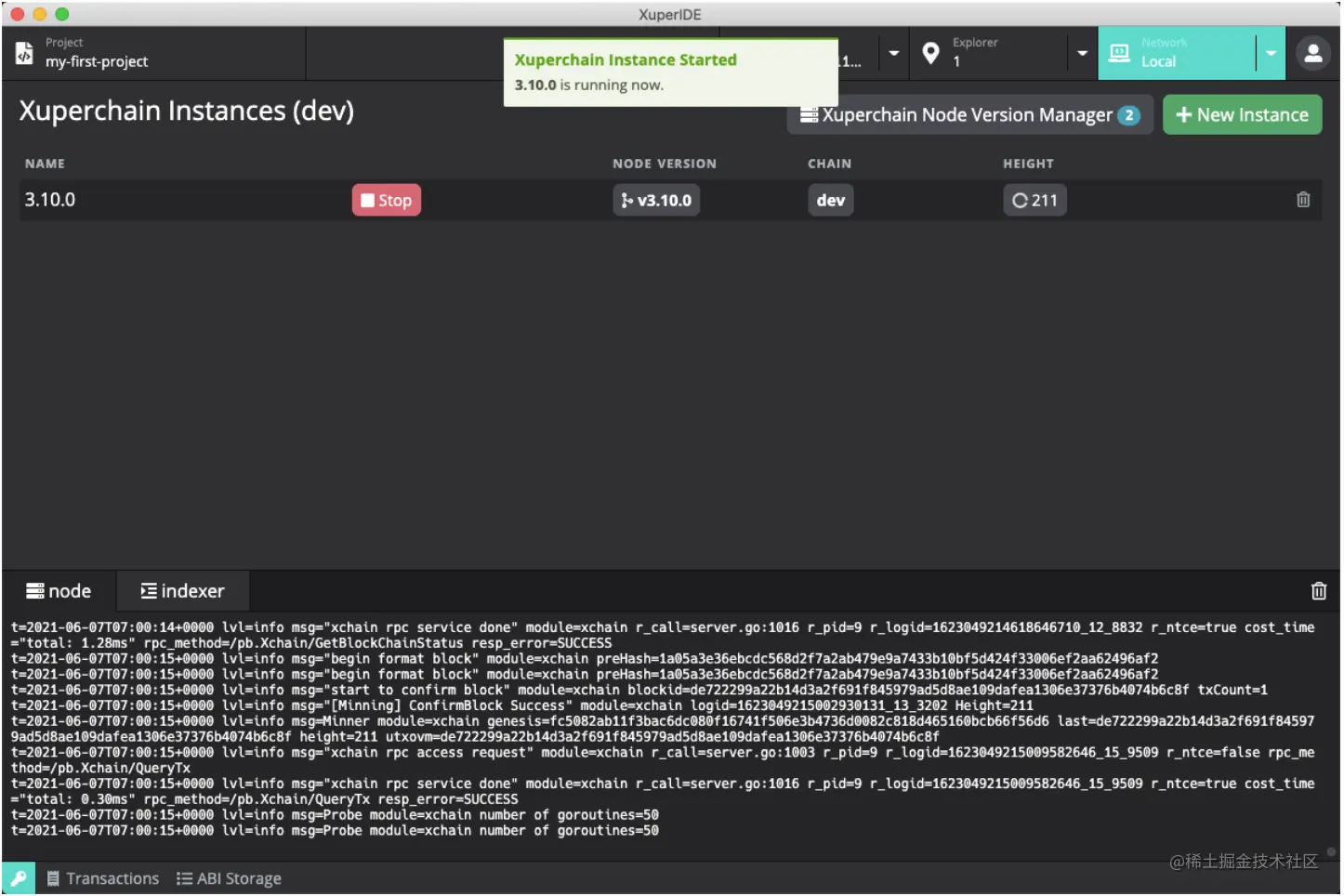Switch to the indexer log tab
Image resolution: width=1344 pixels, height=896 pixels.
pyautogui.click(x=182, y=591)
